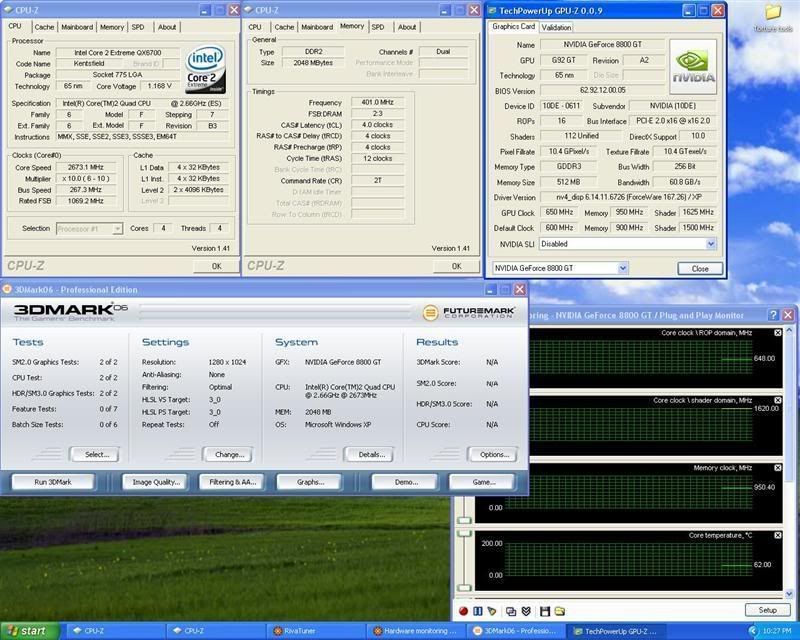Expand the GeForce 8800 GT card selector dropdown

(621, 268)
